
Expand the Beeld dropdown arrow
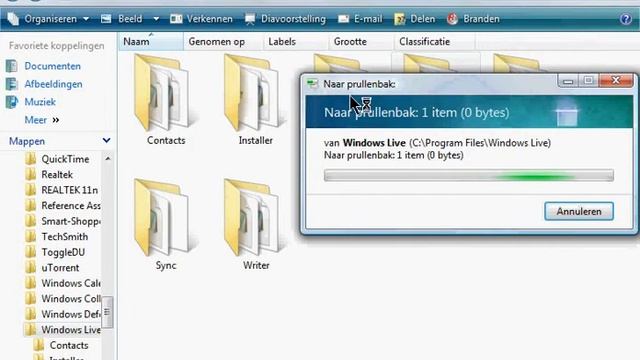156,19
